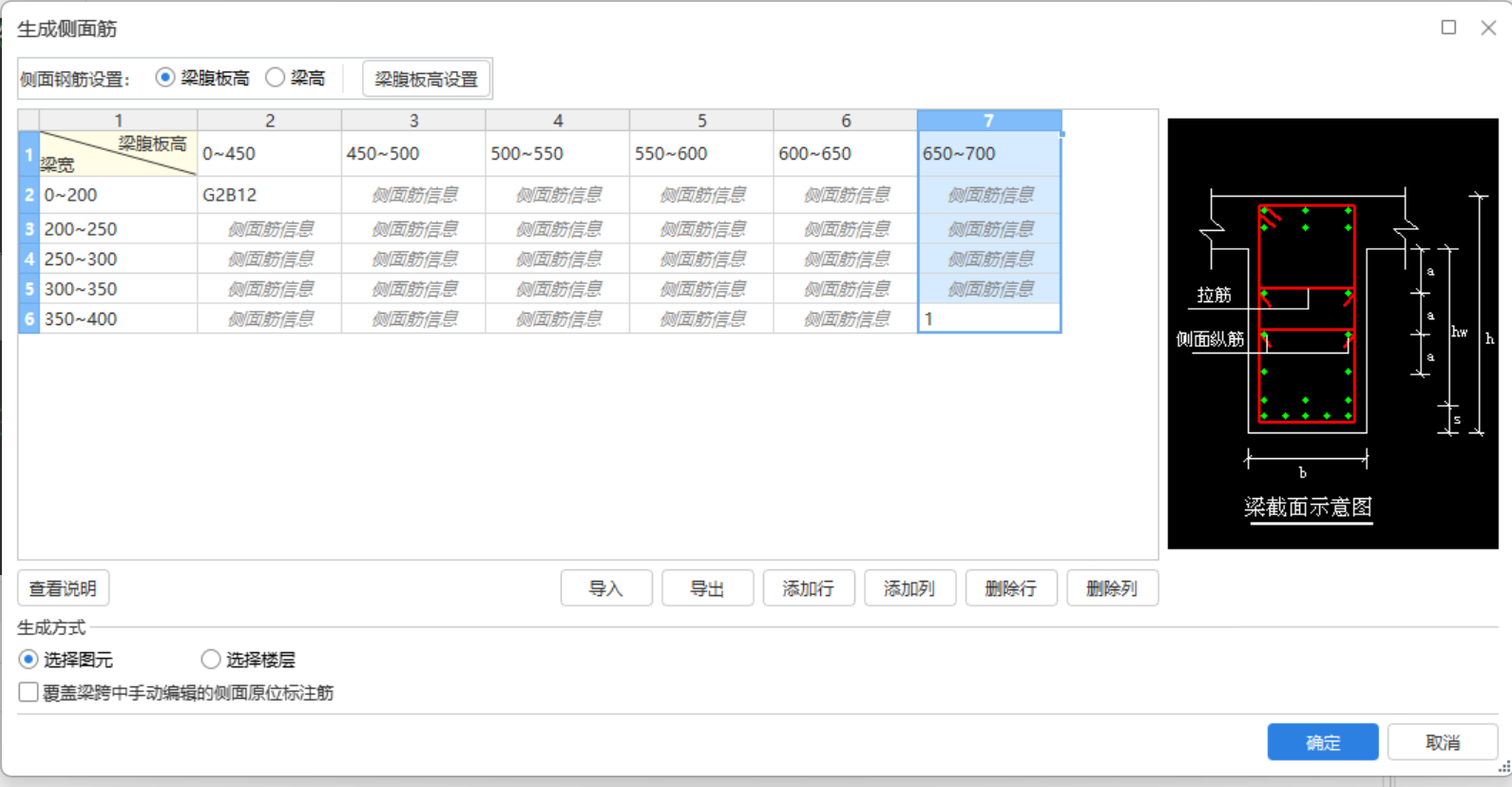The image size is (1512, 787).
Task: Select row header 5
Action: [29, 289]
